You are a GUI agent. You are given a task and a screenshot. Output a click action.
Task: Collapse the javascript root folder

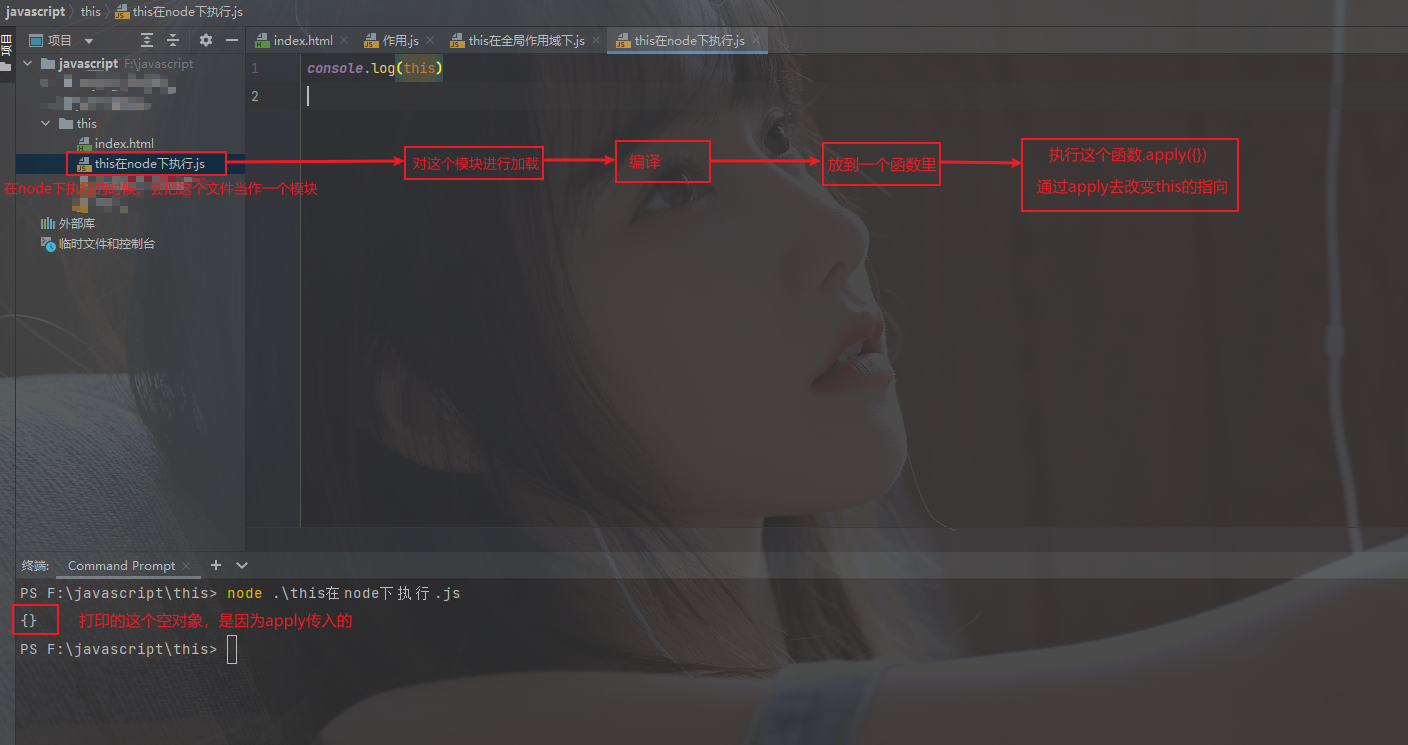(x=26, y=63)
